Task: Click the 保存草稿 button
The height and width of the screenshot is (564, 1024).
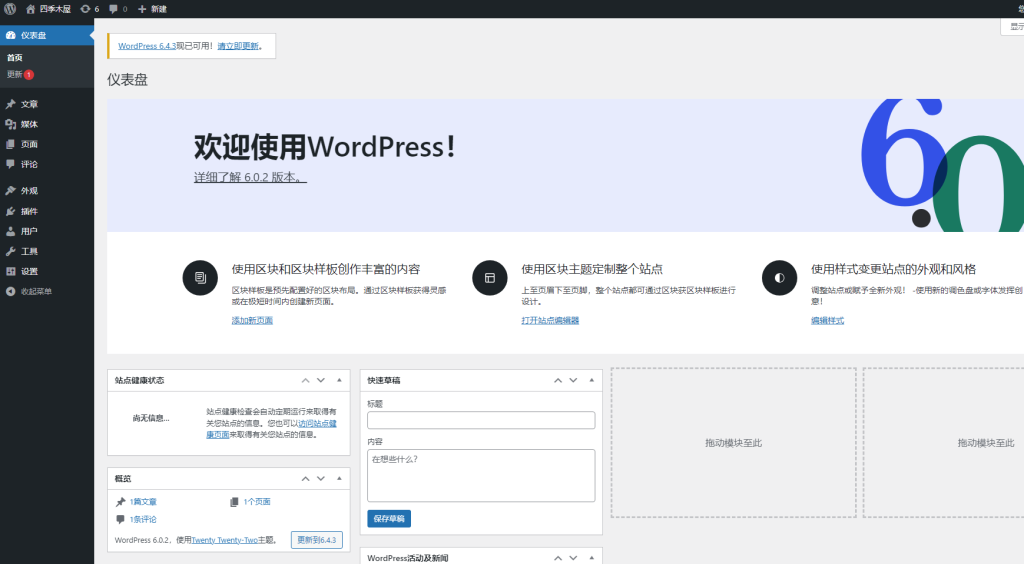Action: click(x=389, y=518)
